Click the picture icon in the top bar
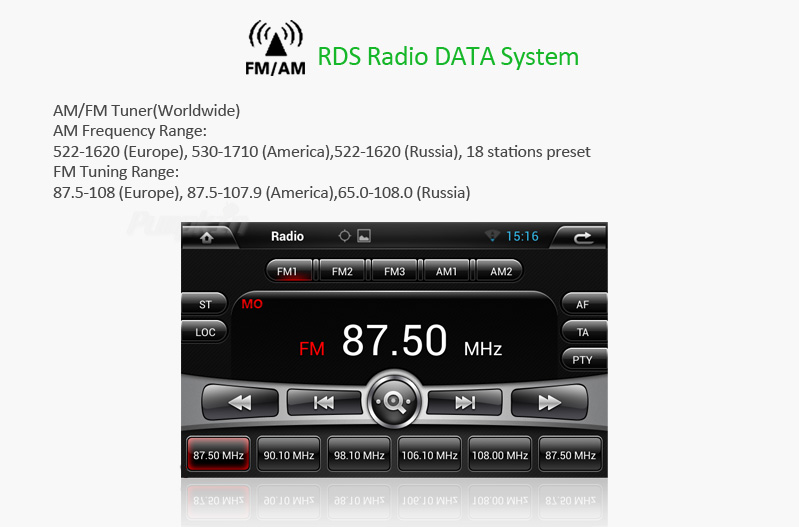 pos(364,237)
